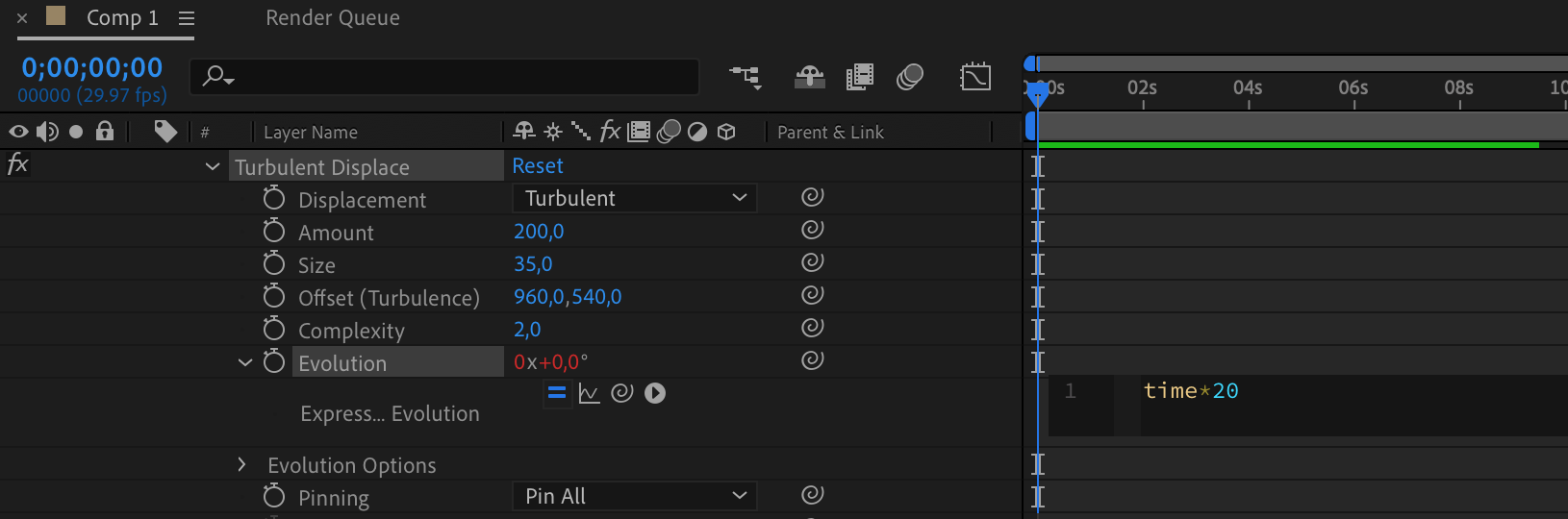Enable frame blending for the composition
This screenshot has width=1568, height=519.
tap(859, 77)
